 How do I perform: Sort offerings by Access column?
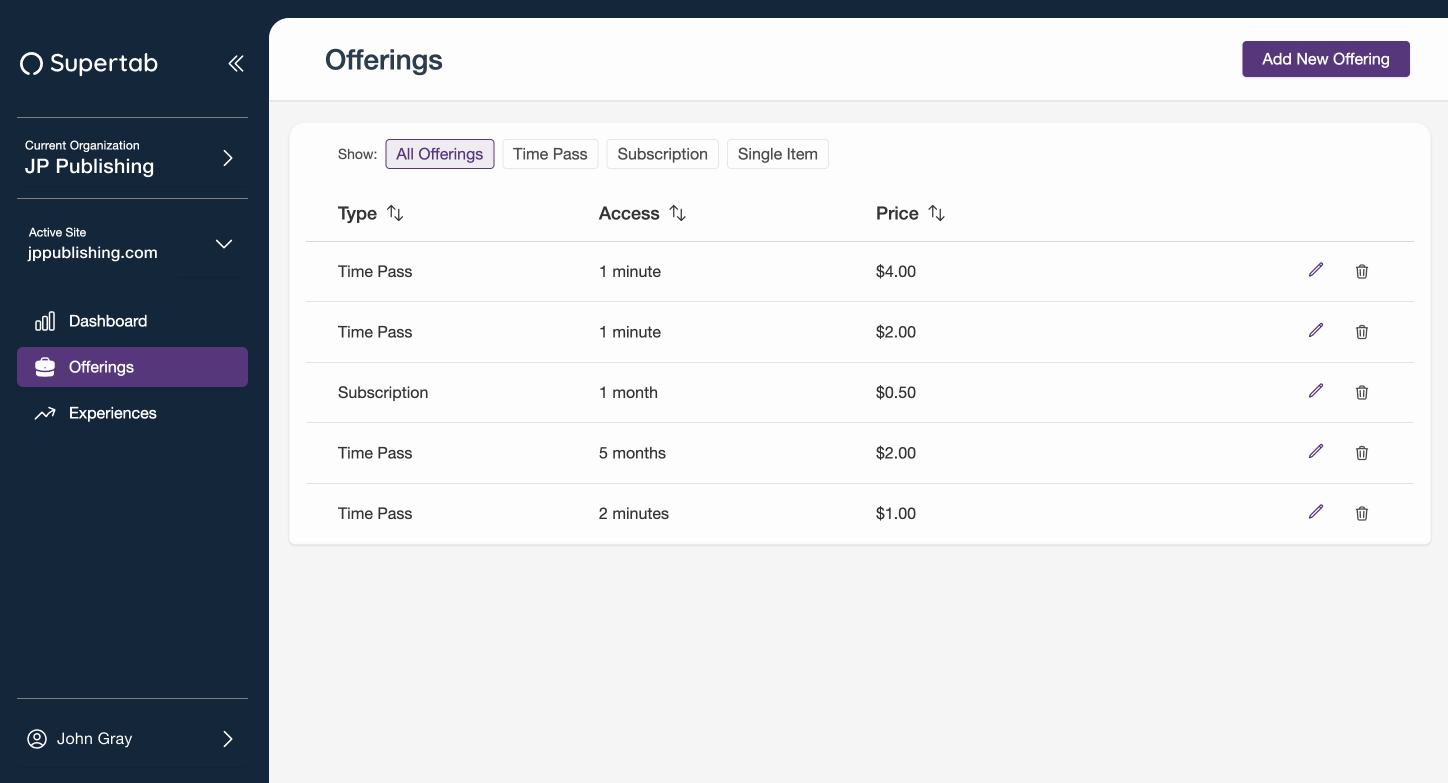678,213
